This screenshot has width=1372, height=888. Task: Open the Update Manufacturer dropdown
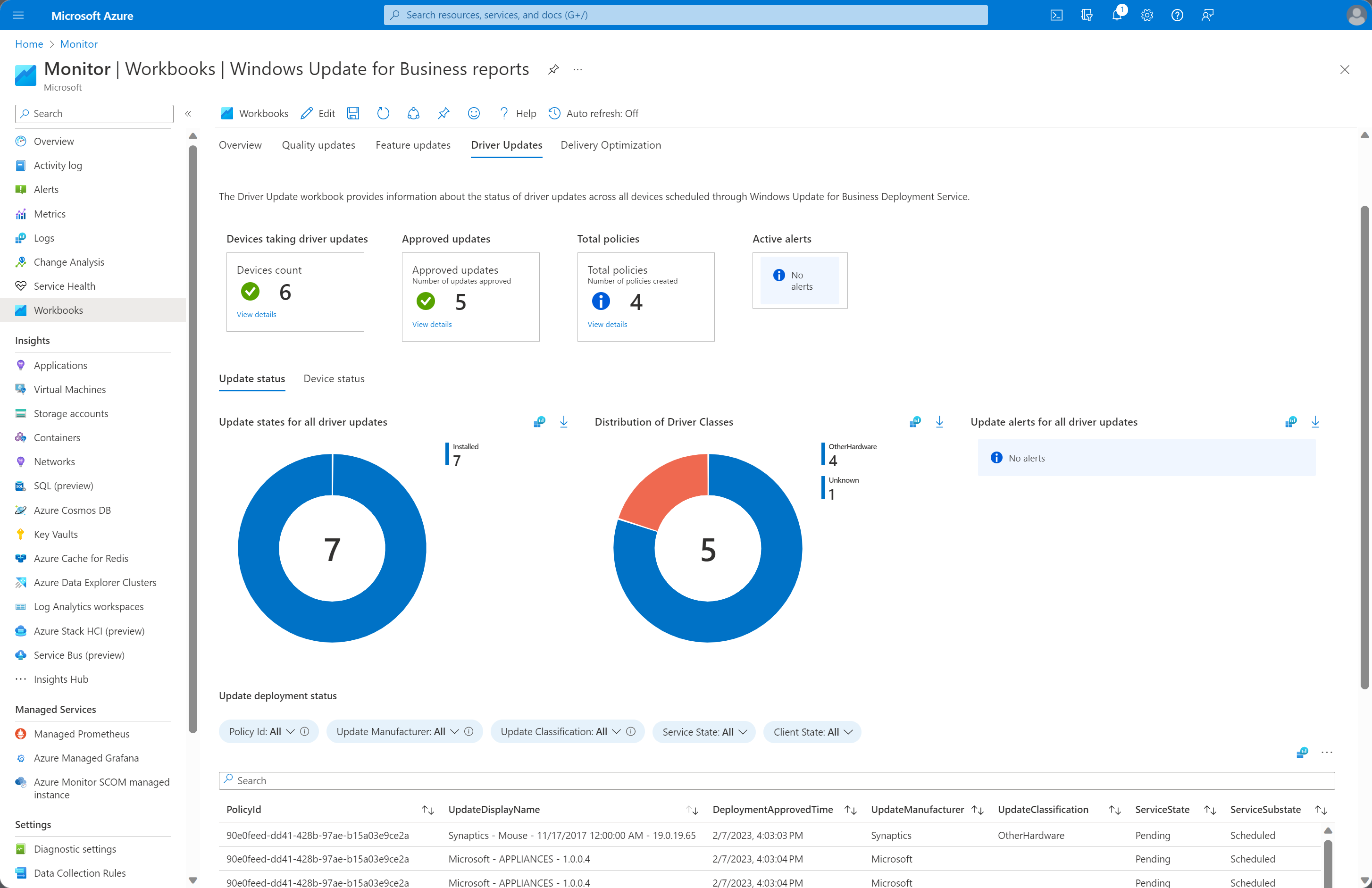pyautogui.click(x=403, y=732)
